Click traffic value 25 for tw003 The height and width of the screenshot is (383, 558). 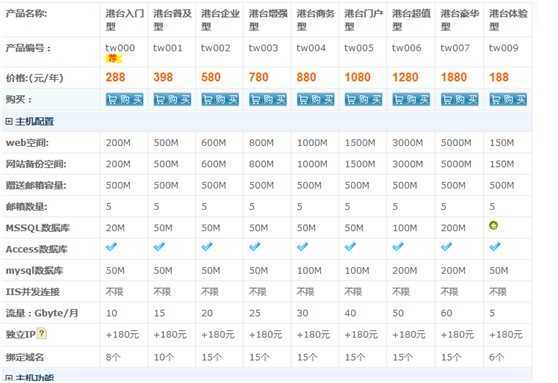click(x=255, y=313)
